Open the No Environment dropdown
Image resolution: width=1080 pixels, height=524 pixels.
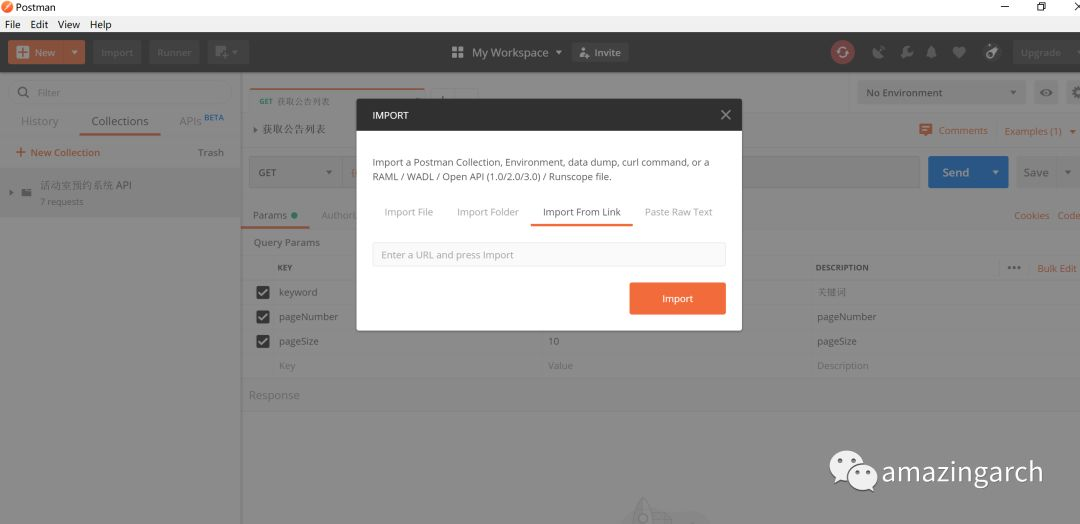pyautogui.click(x=942, y=92)
